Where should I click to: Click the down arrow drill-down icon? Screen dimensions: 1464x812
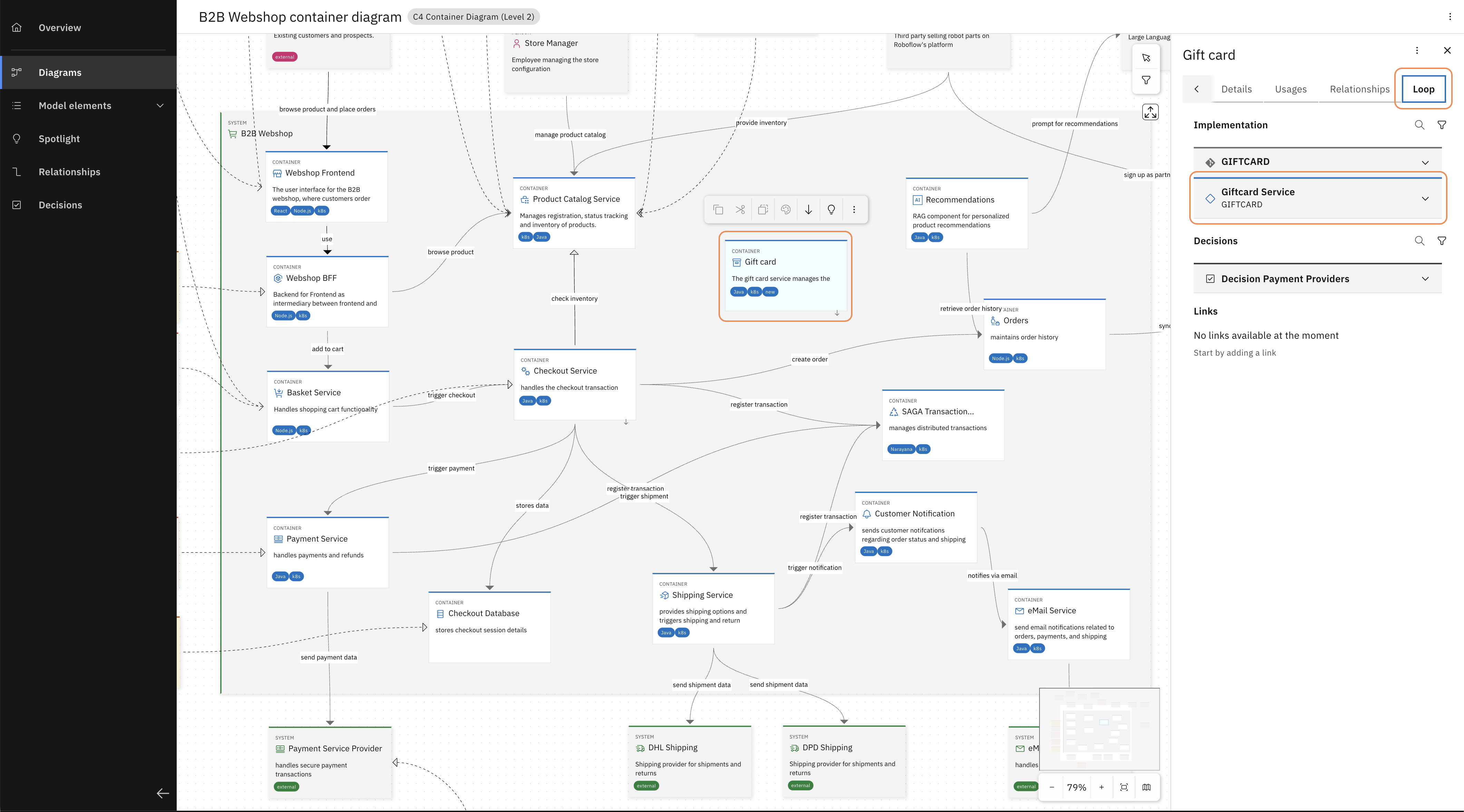[x=808, y=210]
